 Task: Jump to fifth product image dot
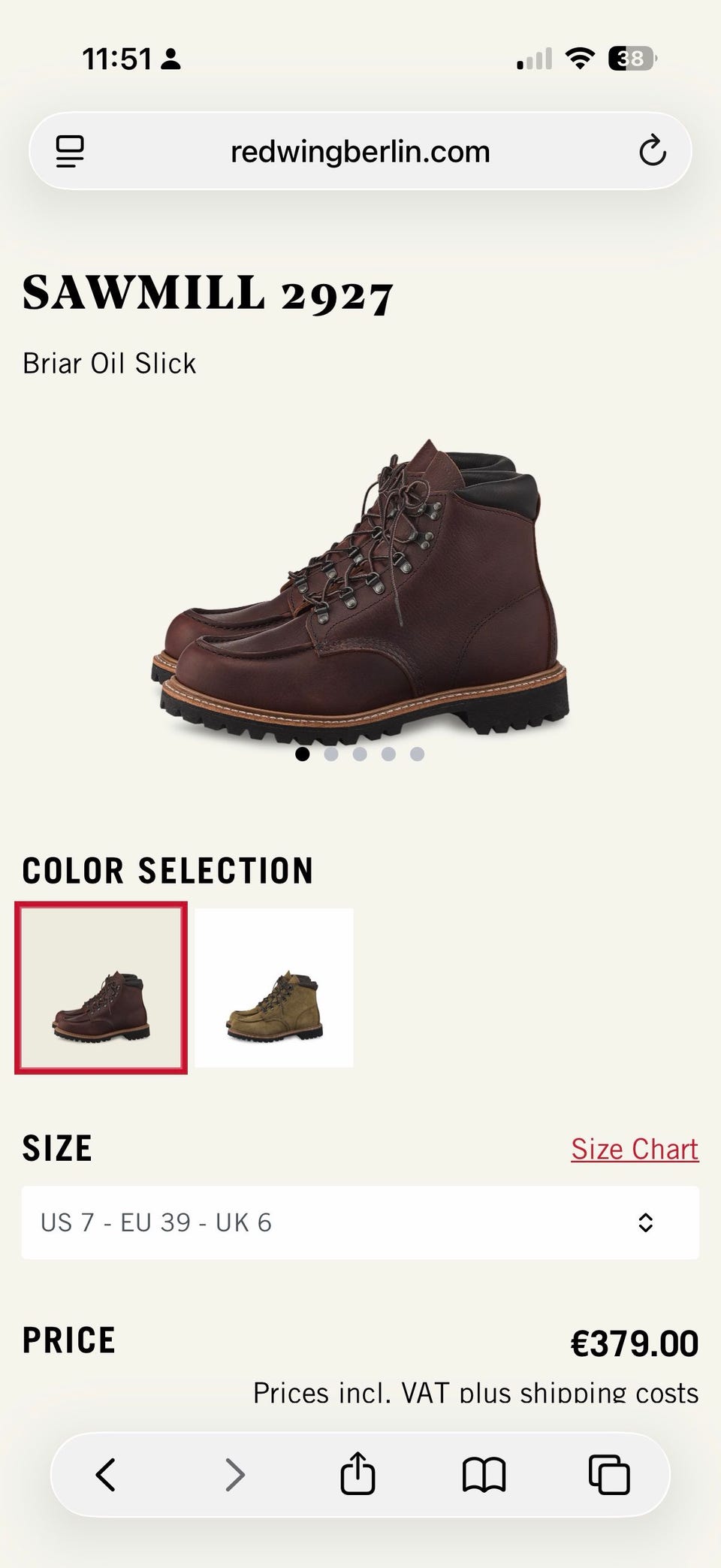418,754
